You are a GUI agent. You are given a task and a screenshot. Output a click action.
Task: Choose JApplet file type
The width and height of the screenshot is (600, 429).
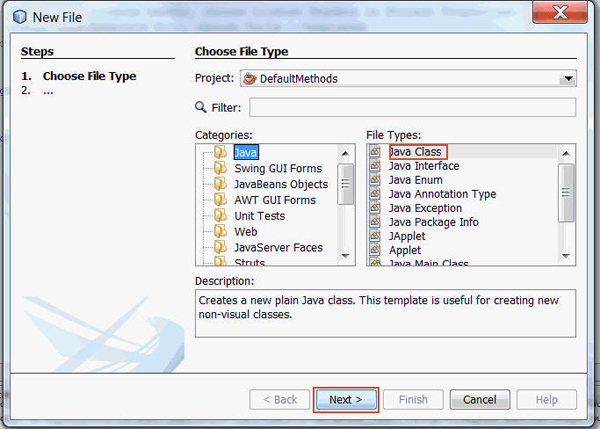point(407,236)
